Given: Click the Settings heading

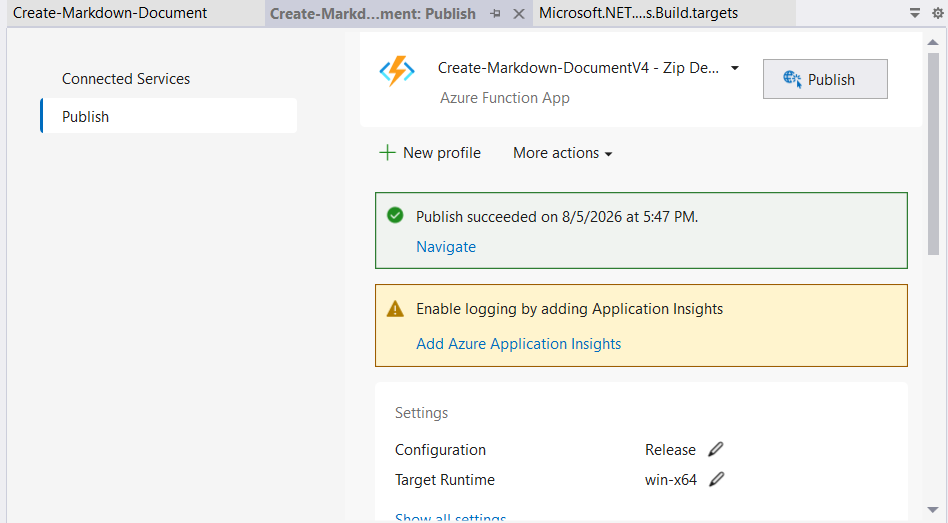Looking at the screenshot, I should (421, 413).
